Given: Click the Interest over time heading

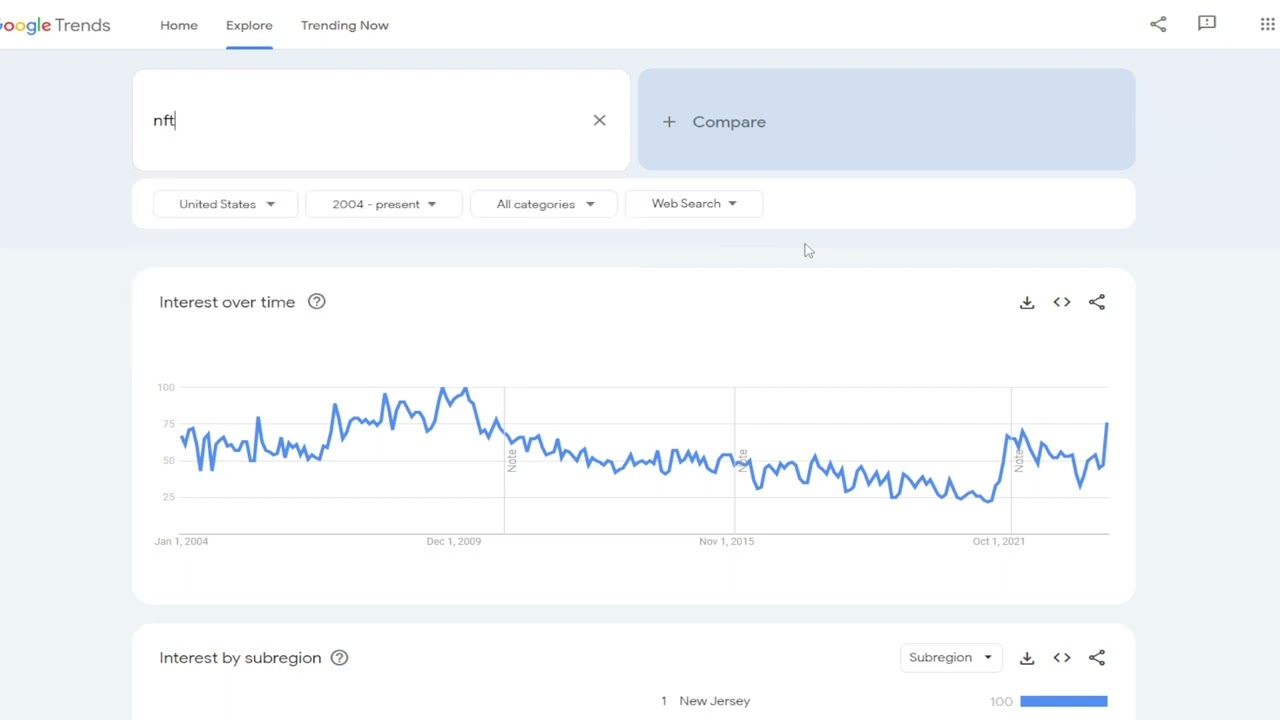Looking at the screenshot, I should pyautogui.click(x=227, y=302).
